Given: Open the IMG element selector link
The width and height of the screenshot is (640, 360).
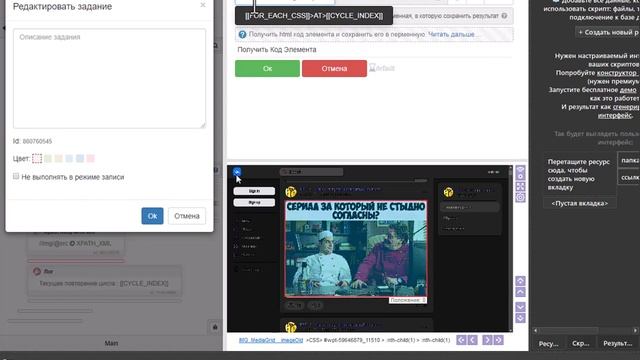Looking at the screenshot, I should click(x=271, y=340).
